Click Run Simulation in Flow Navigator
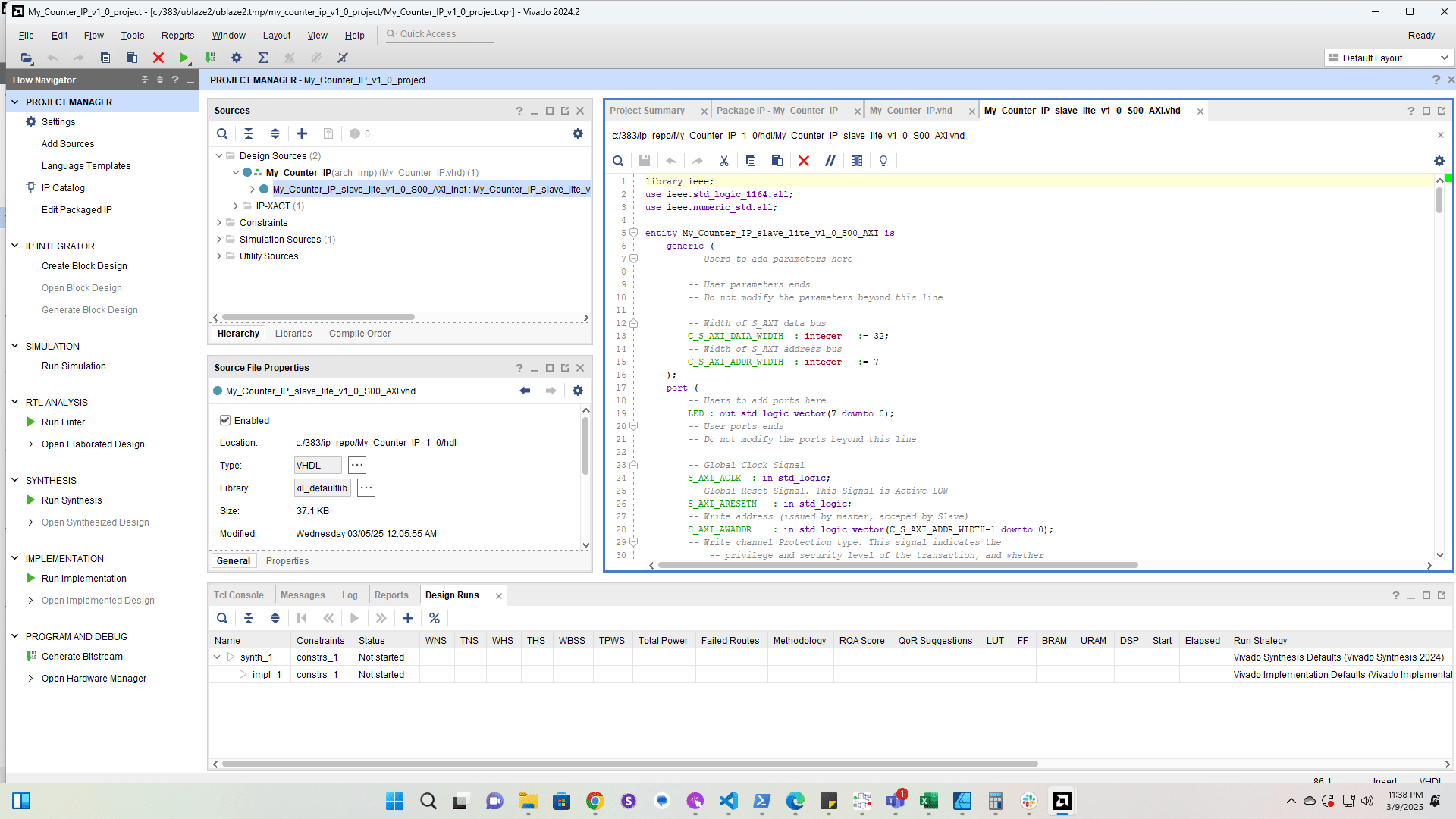This screenshot has width=1456, height=819. [x=74, y=366]
